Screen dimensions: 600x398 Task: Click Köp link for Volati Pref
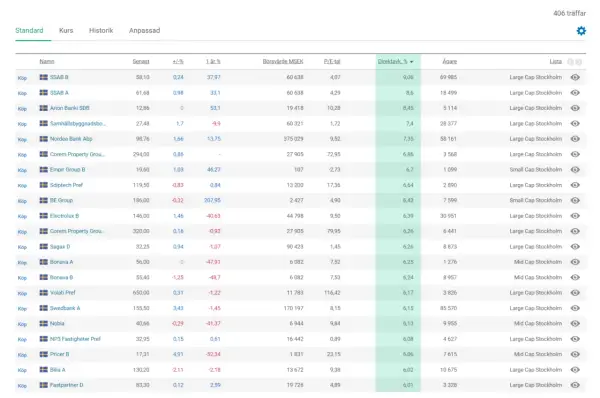(22, 293)
